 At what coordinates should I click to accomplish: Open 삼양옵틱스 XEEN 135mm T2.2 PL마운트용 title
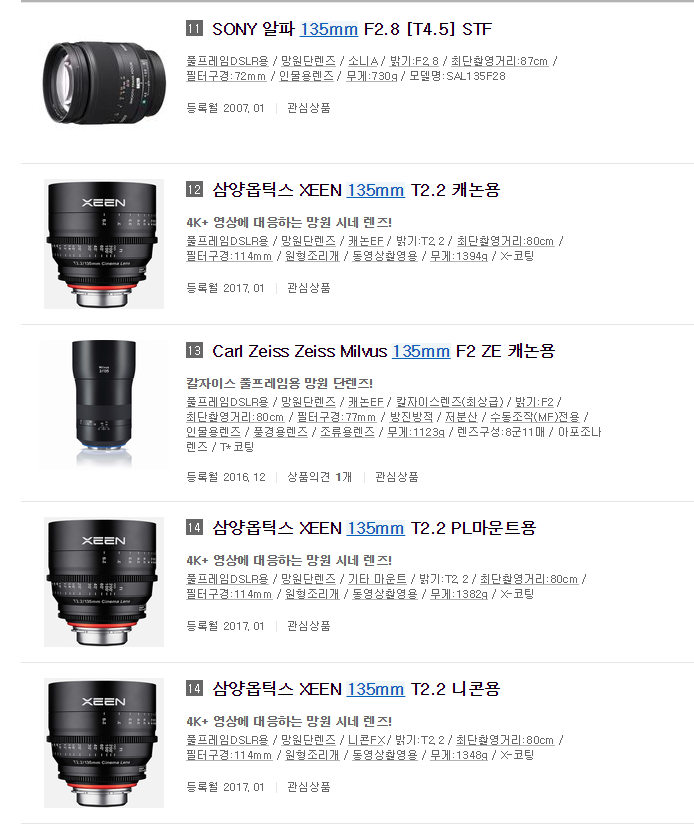pyautogui.click(x=374, y=528)
